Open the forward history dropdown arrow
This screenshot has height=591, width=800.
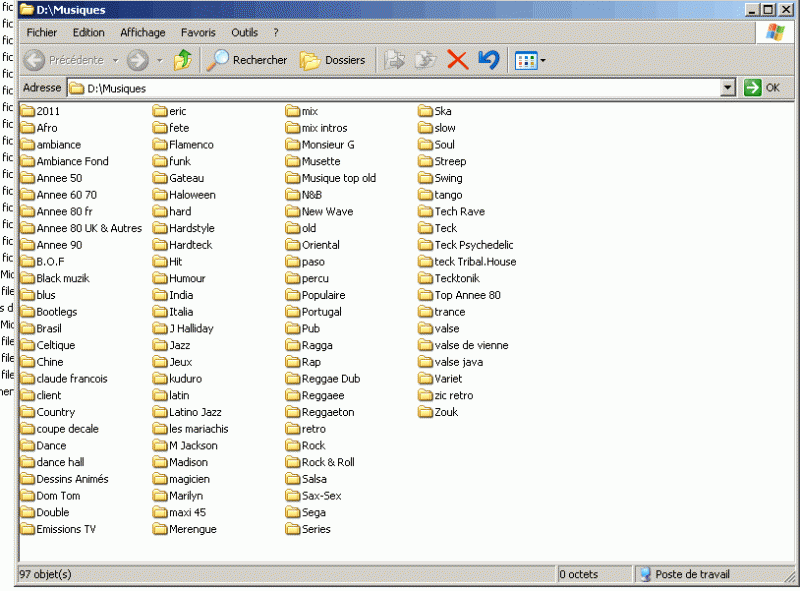pyautogui.click(x=160, y=61)
